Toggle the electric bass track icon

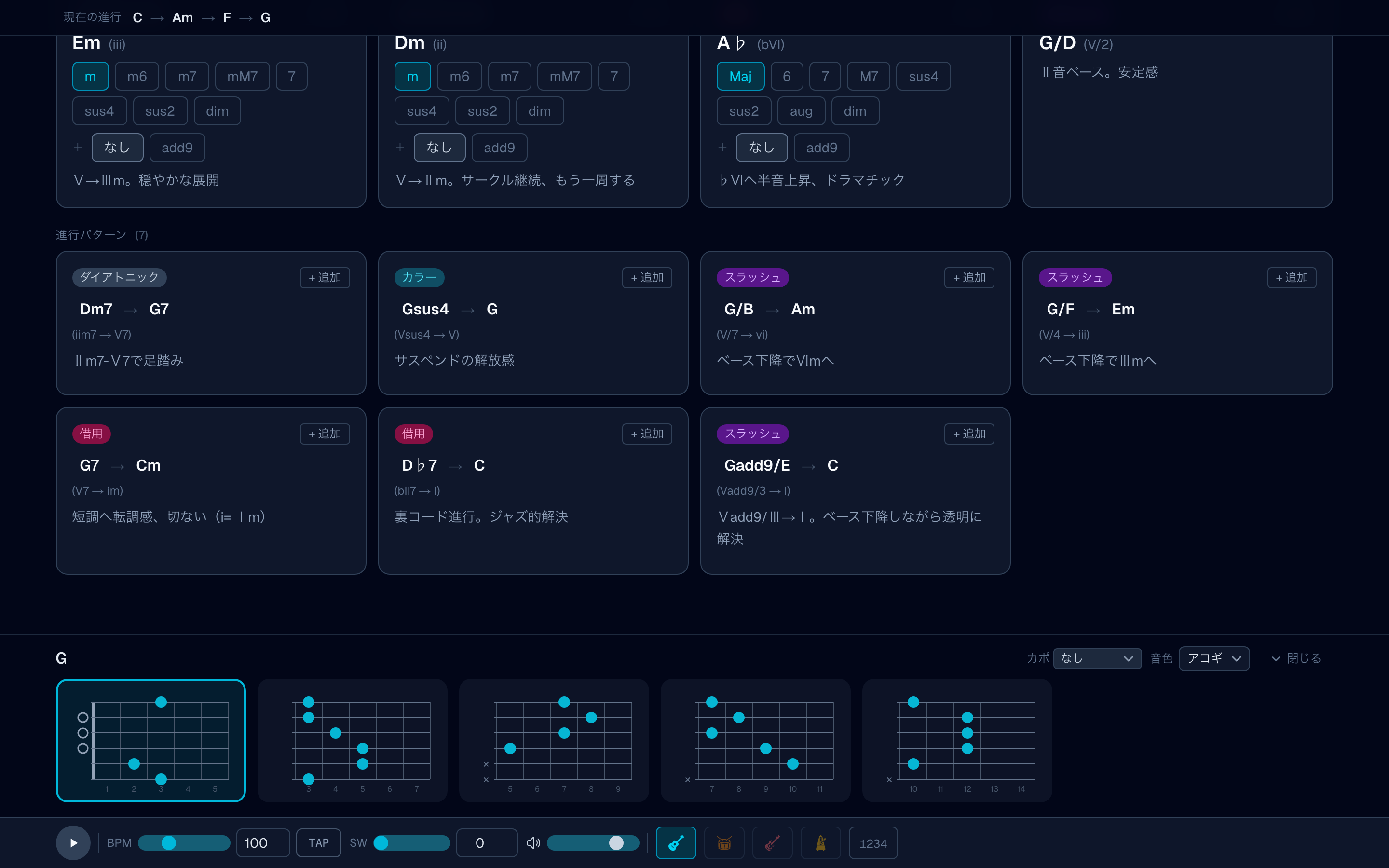click(772, 842)
